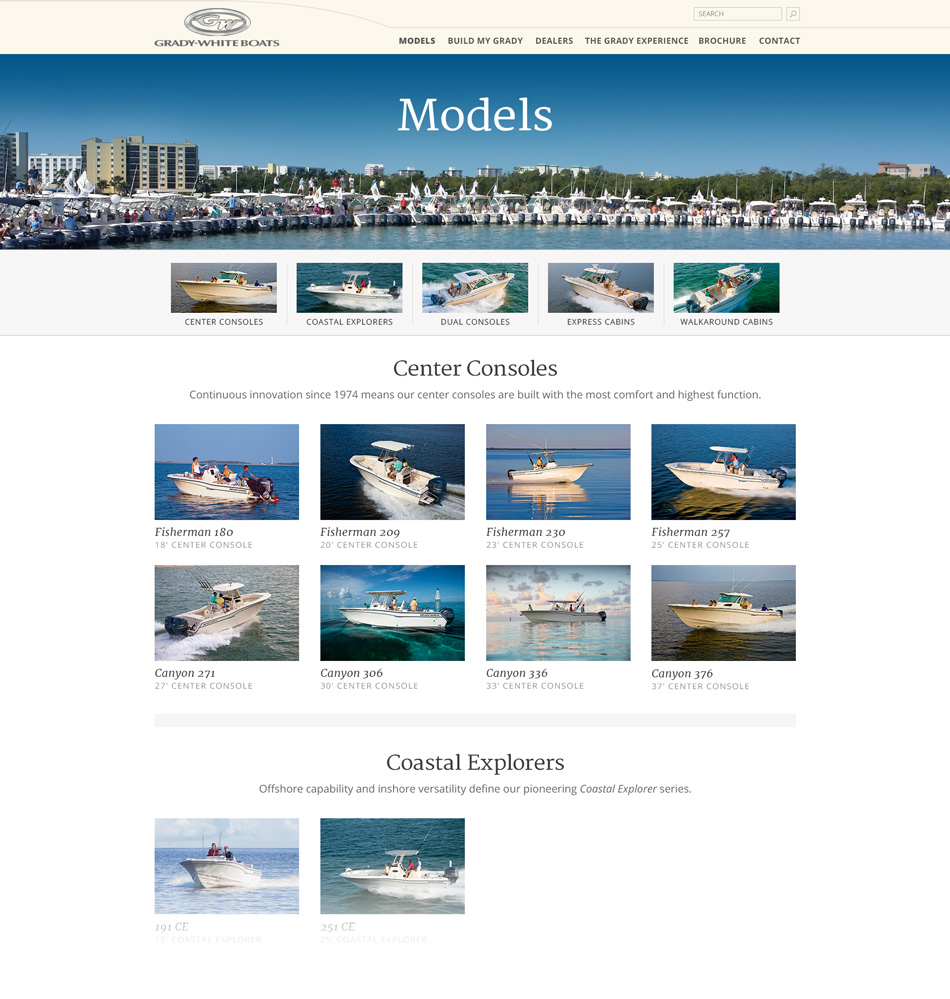The image size is (950, 999).
Task: Open the Brochure menu item
Action: [x=722, y=41]
